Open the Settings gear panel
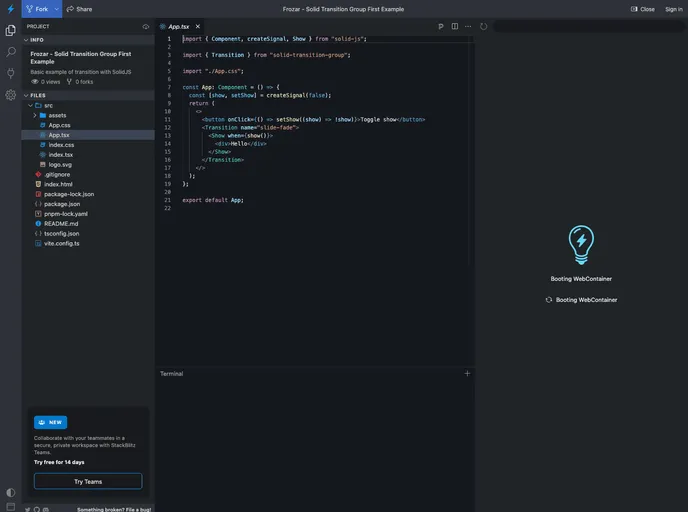688x512 pixels. 11,95
